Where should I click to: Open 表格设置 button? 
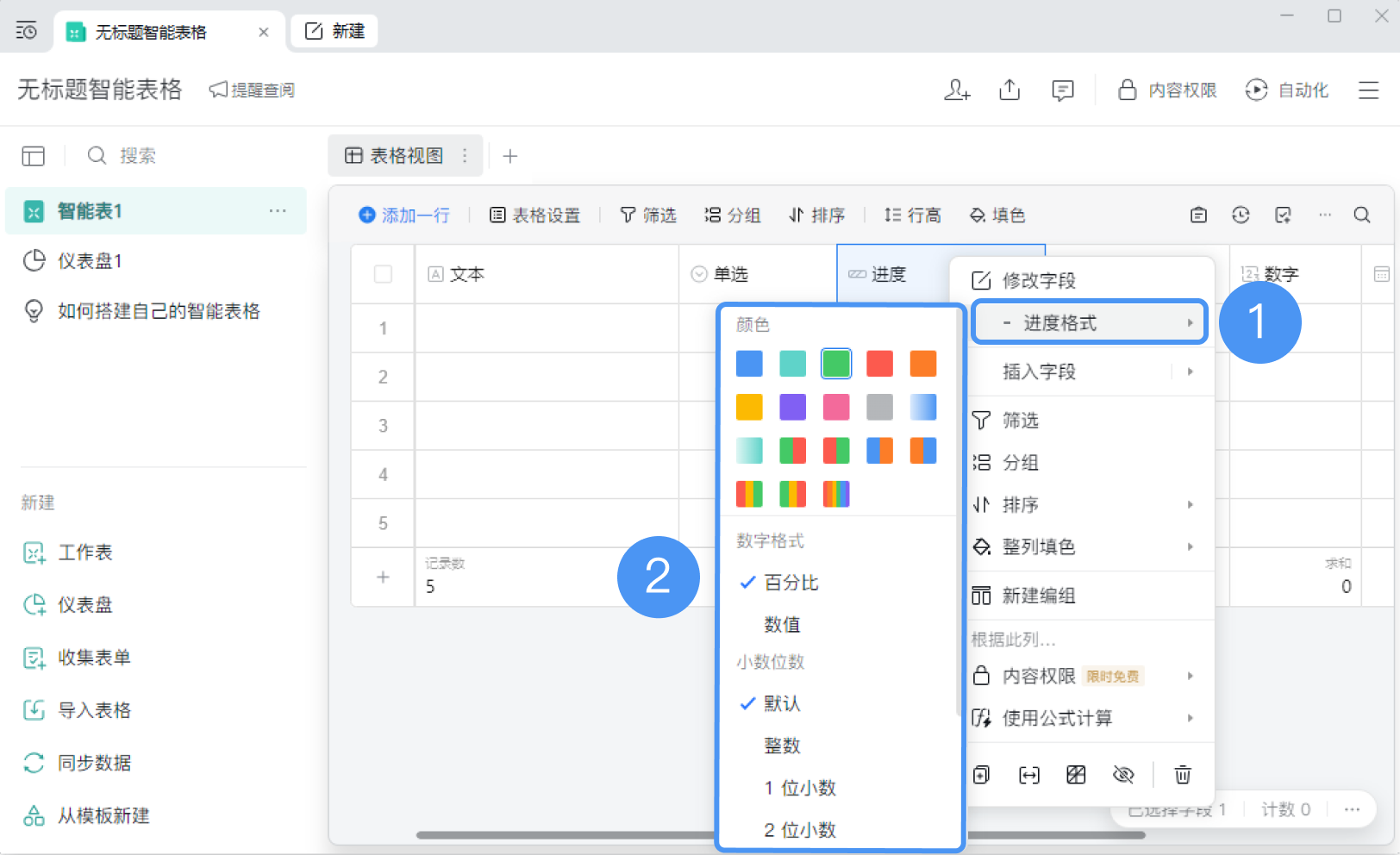click(x=535, y=215)
